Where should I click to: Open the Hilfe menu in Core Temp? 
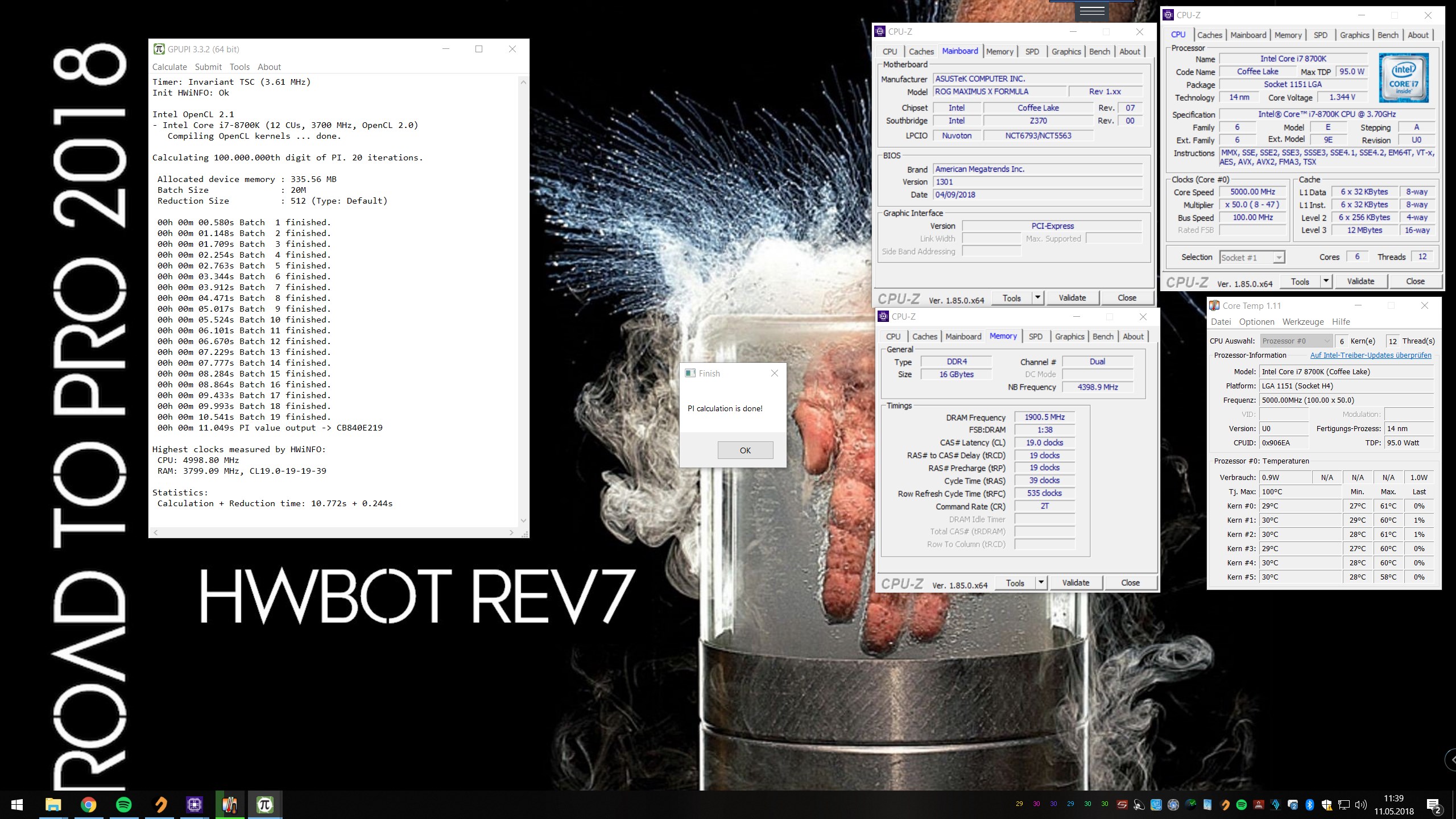(x=1341, y=321)
